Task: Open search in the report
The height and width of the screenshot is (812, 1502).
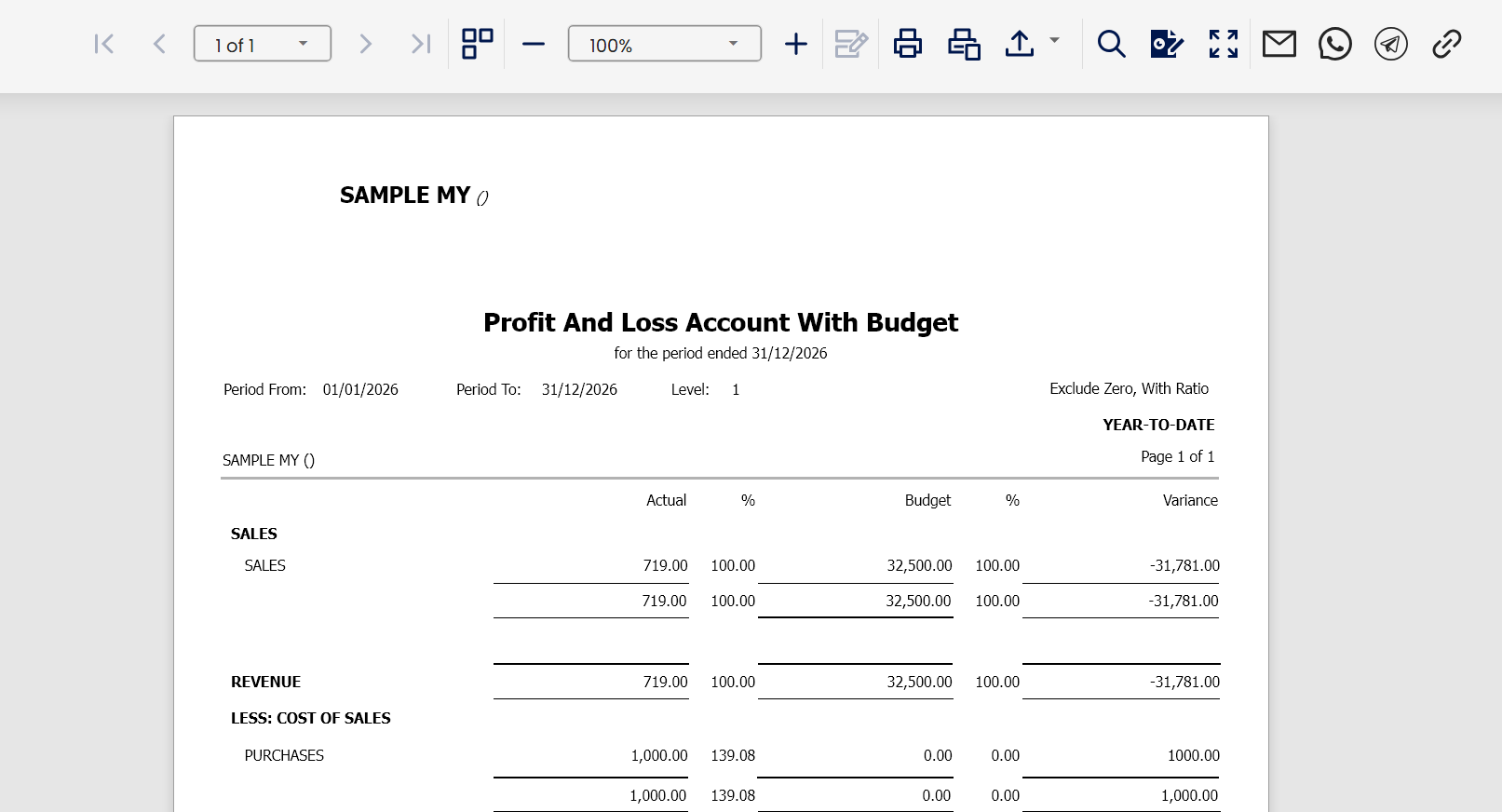Action: [1111, 44]
